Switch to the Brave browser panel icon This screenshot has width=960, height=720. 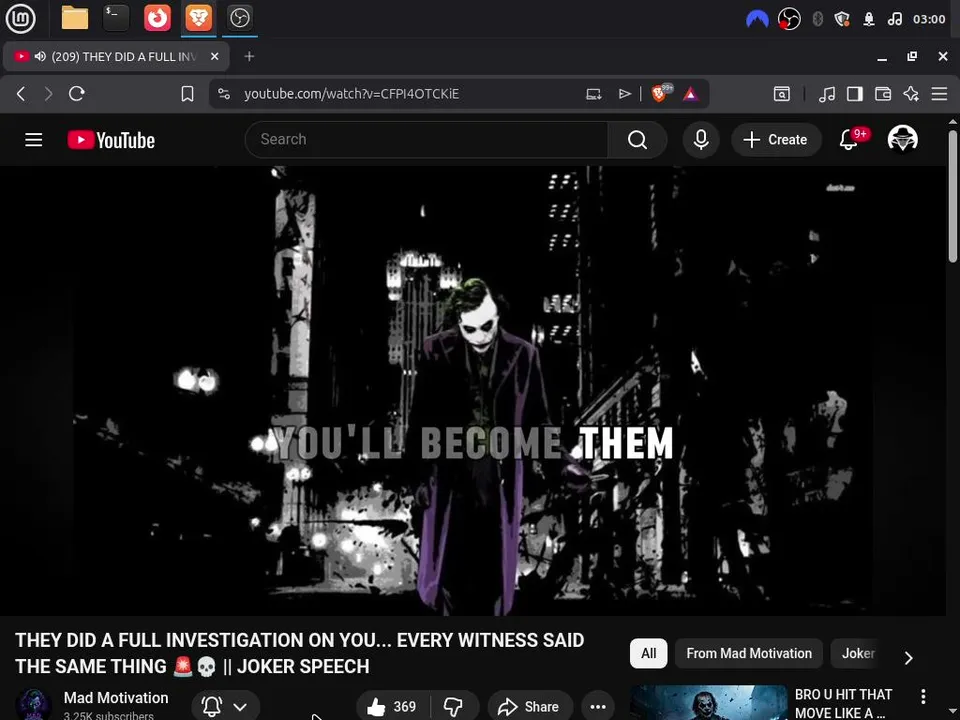[198, 18]
